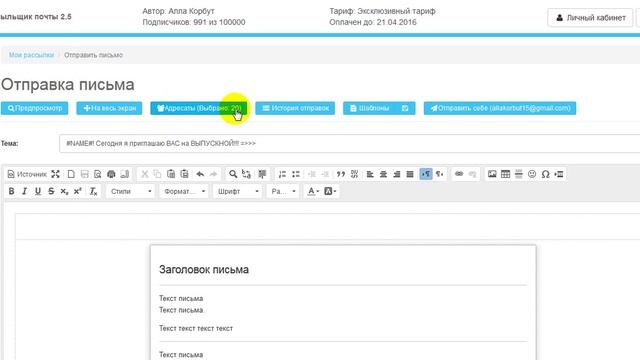Screen dimensions: 640x360
Task: Toggle right-to-left text direction
Action: coord(440,174)
